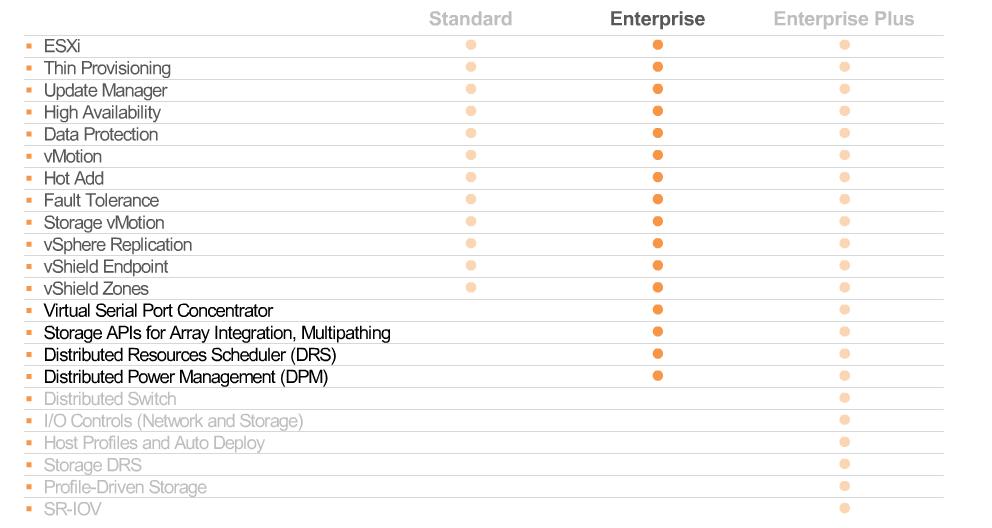Select the High Availability feature label
Screen dimensions: 992x528
(102, 113)
